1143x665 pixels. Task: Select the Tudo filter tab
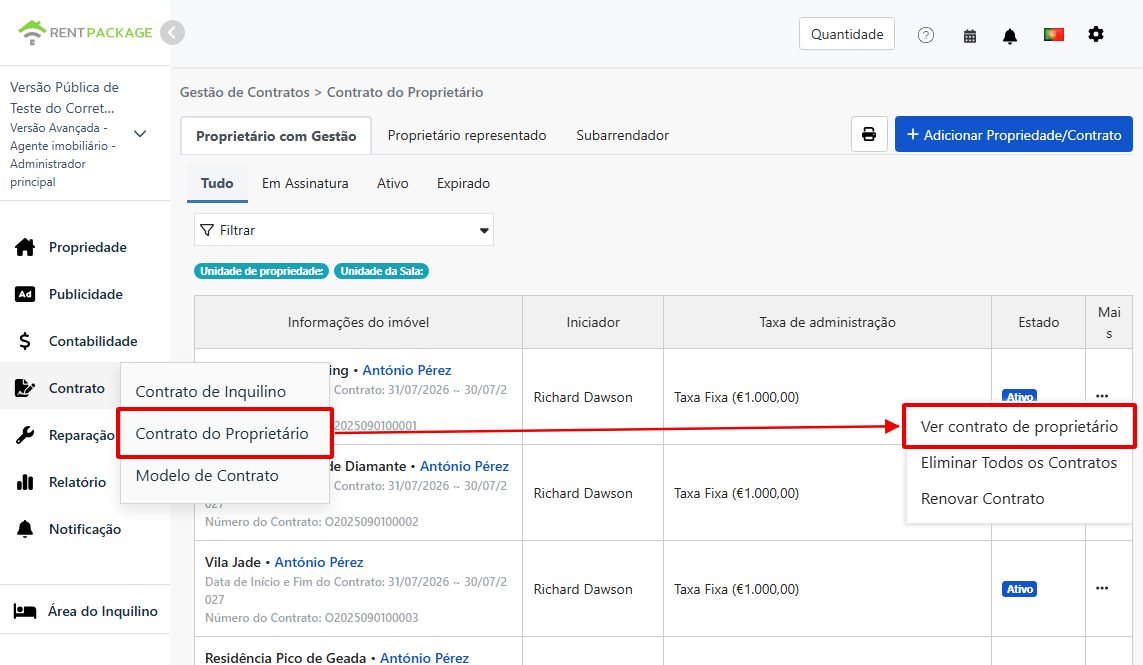(217, 184)
